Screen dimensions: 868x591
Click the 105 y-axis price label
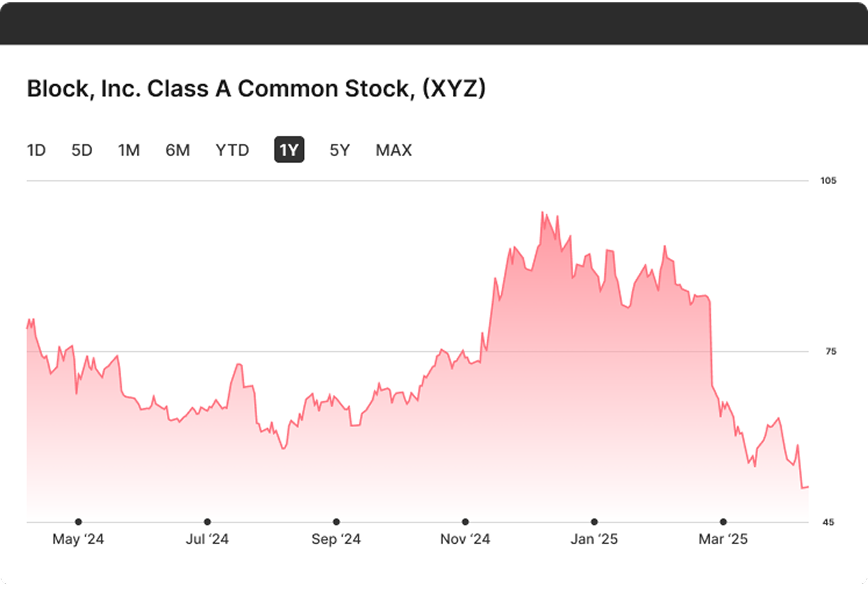(x=828, y=180)
